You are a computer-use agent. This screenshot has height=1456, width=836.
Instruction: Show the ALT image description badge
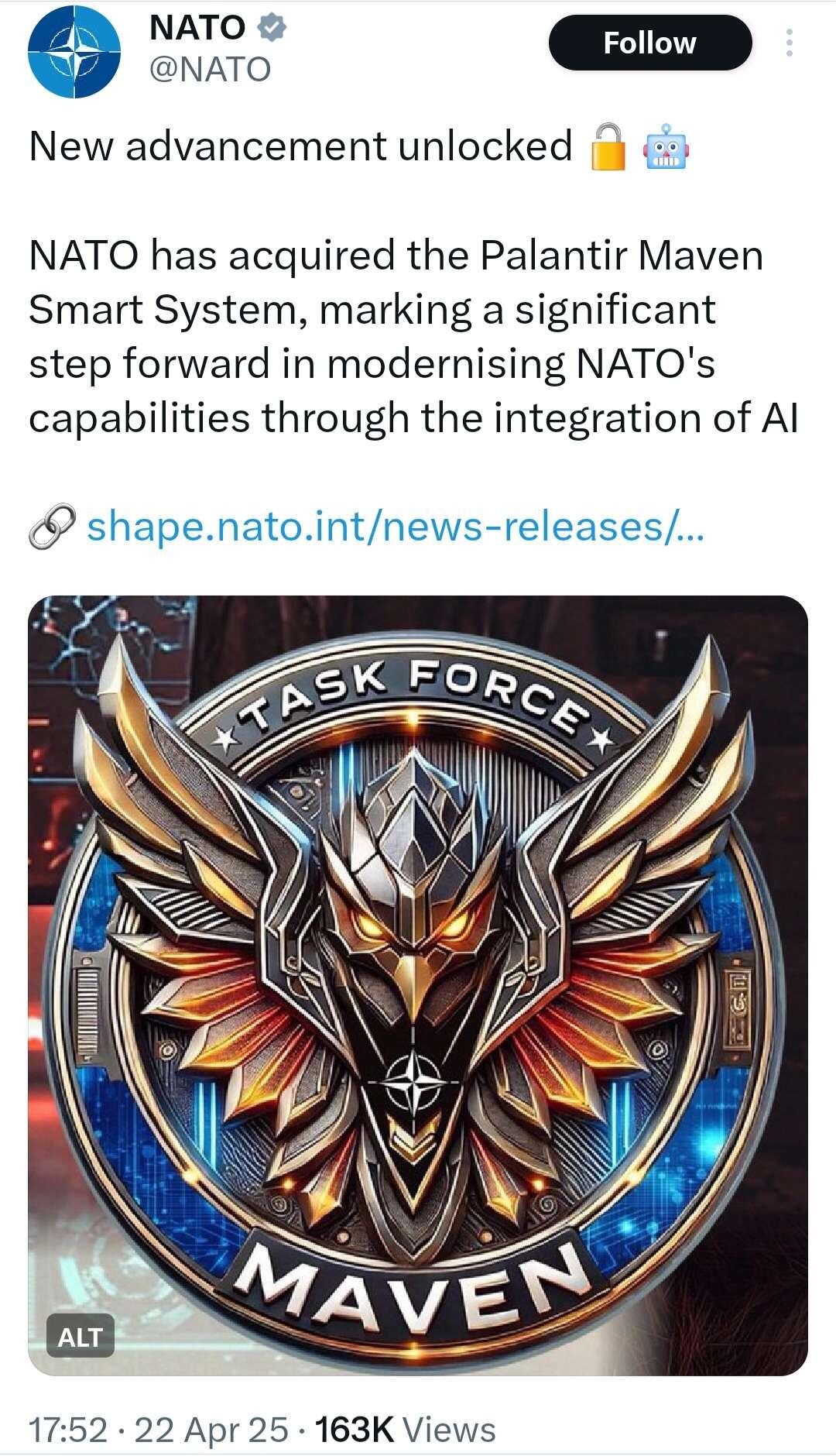pos(81,1337)
